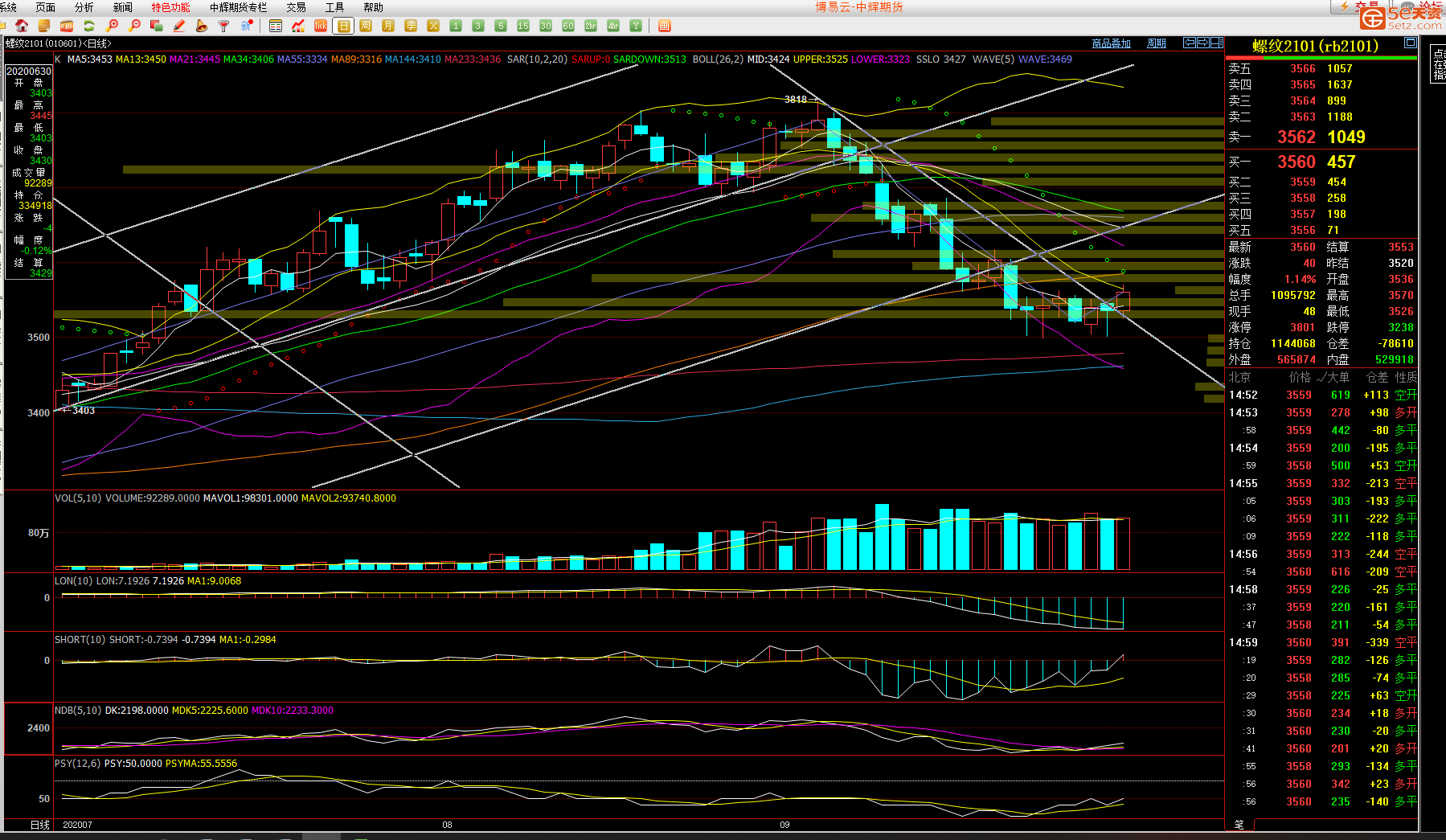Select the 15-minute period button
Viewport: 1446px width, 840px height.
[523, 26]
